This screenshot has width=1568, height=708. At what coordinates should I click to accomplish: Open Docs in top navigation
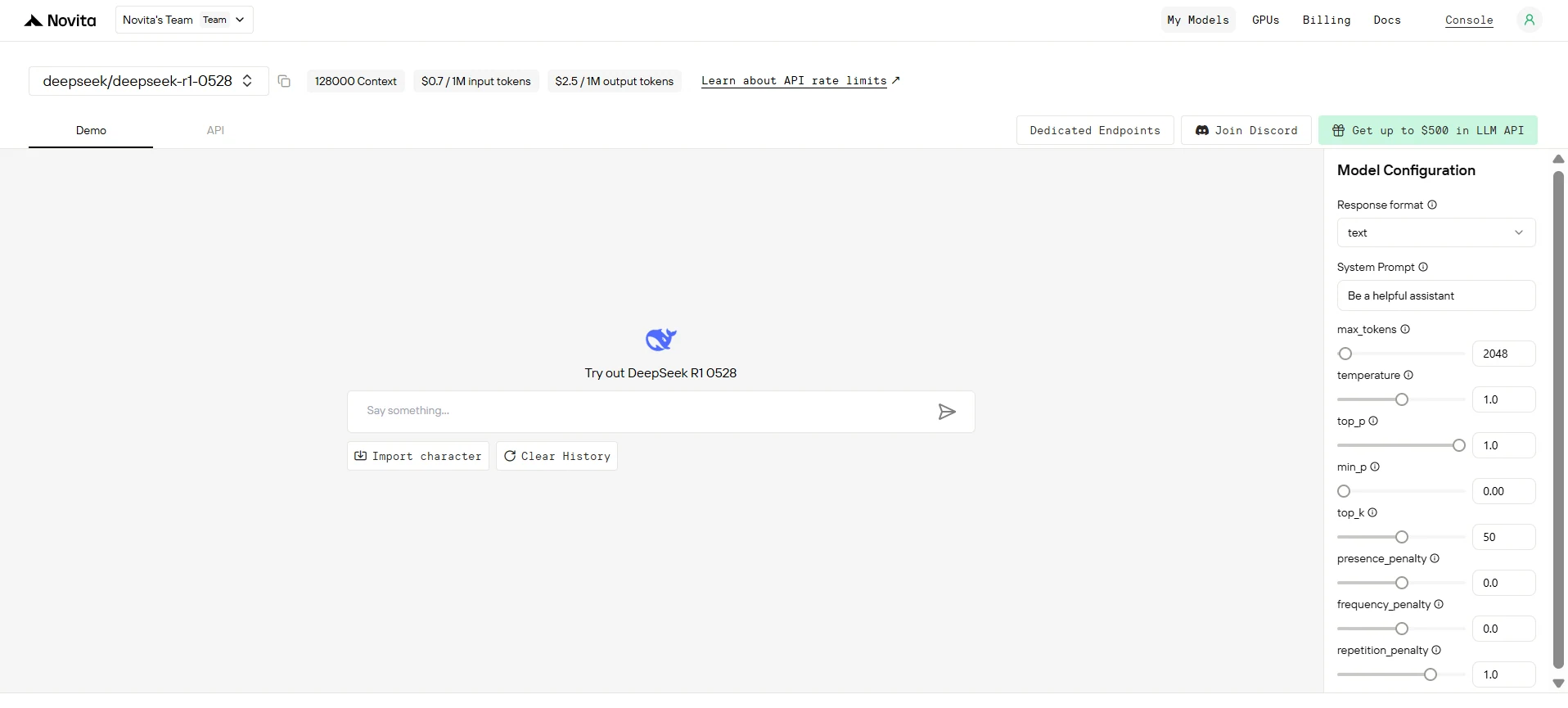(x=1387, y=20)
